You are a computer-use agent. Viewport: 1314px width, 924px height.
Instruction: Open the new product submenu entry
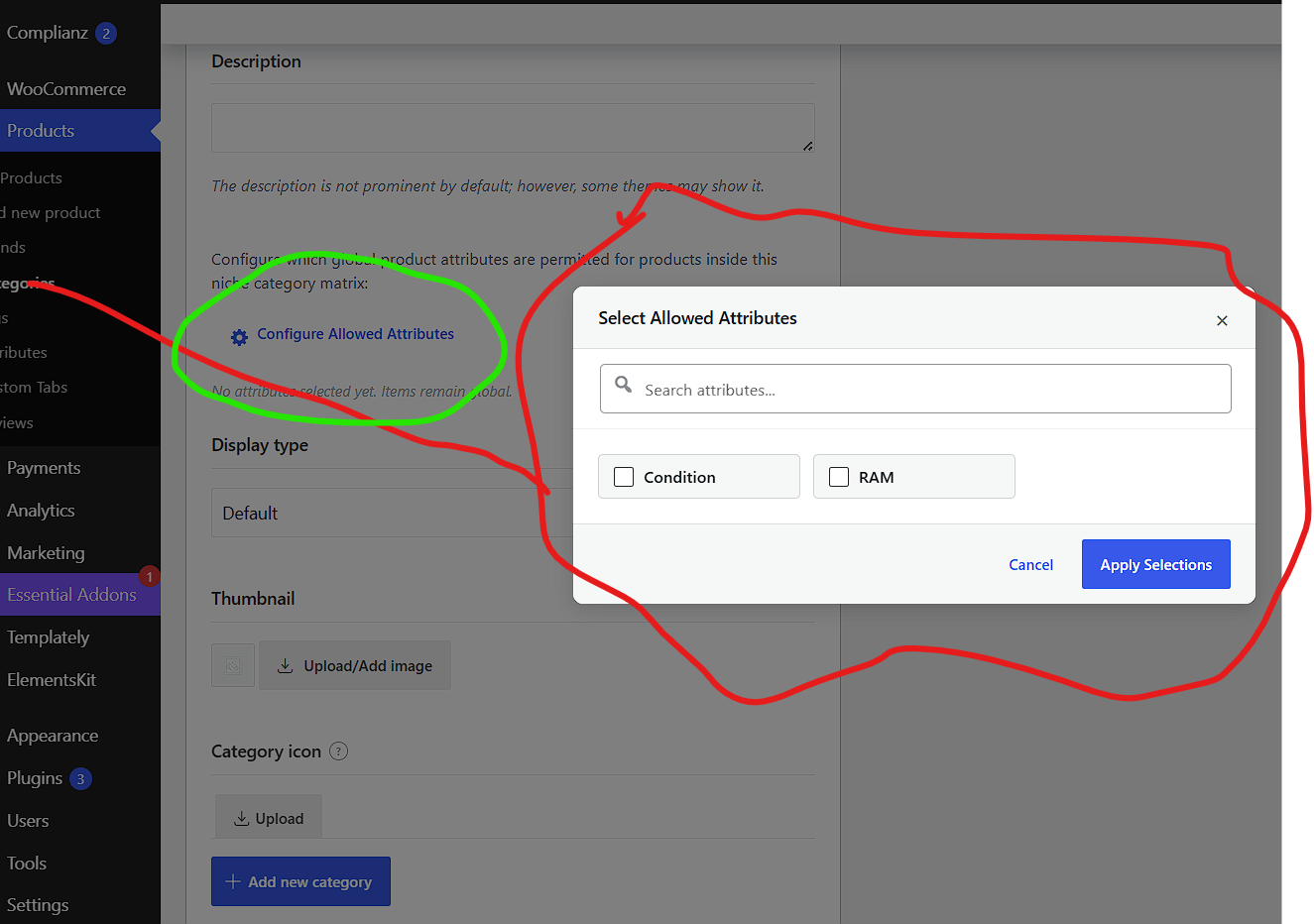(51, 213)
